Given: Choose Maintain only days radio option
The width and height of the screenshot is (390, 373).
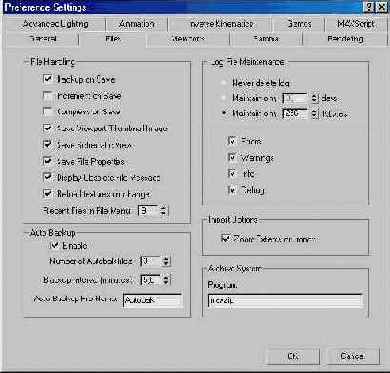Looking at the screenshot, I should click(225, 98).
